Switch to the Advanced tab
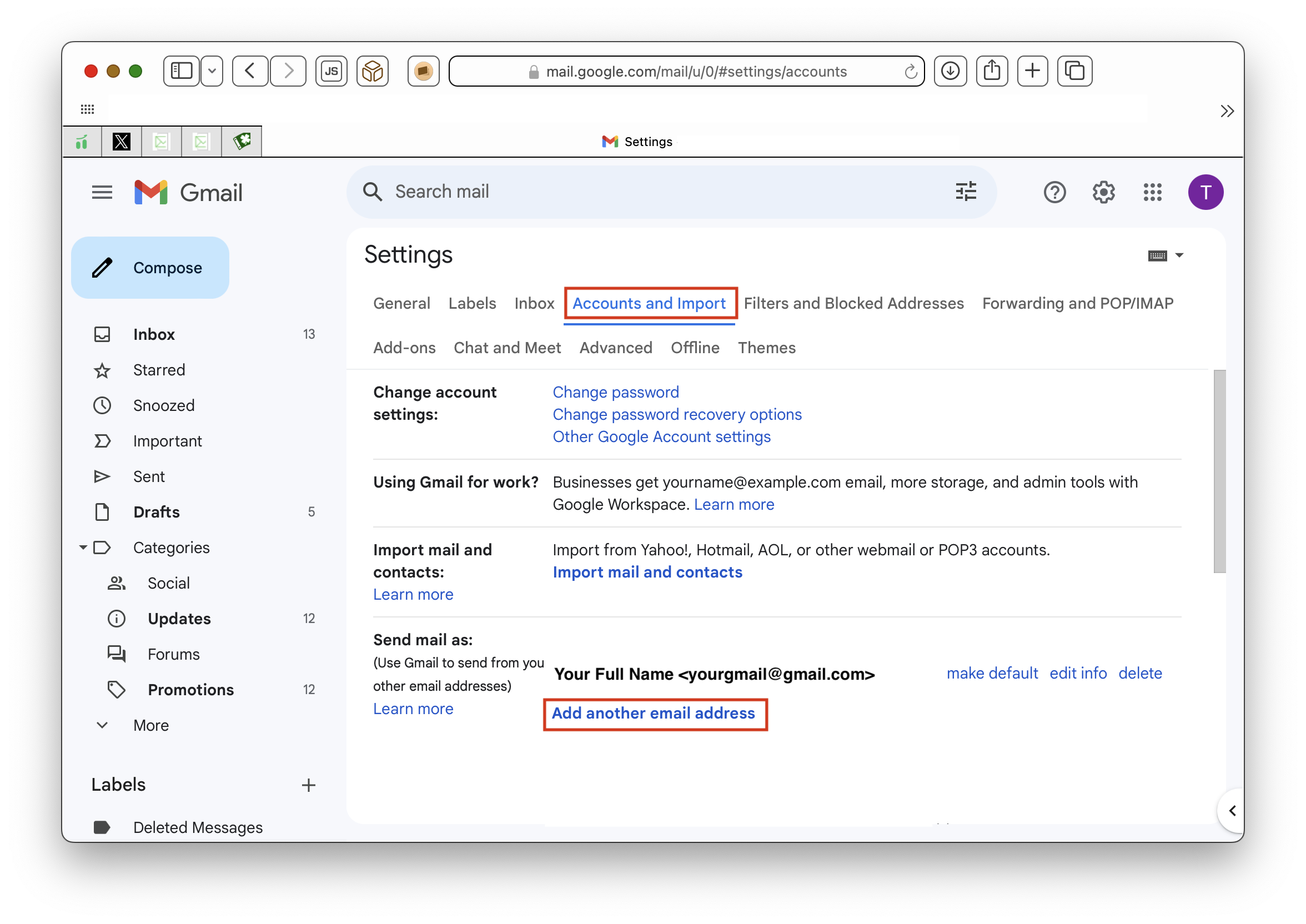The width and height of the screenshot is (1306, 924). [x=616, y=348]
